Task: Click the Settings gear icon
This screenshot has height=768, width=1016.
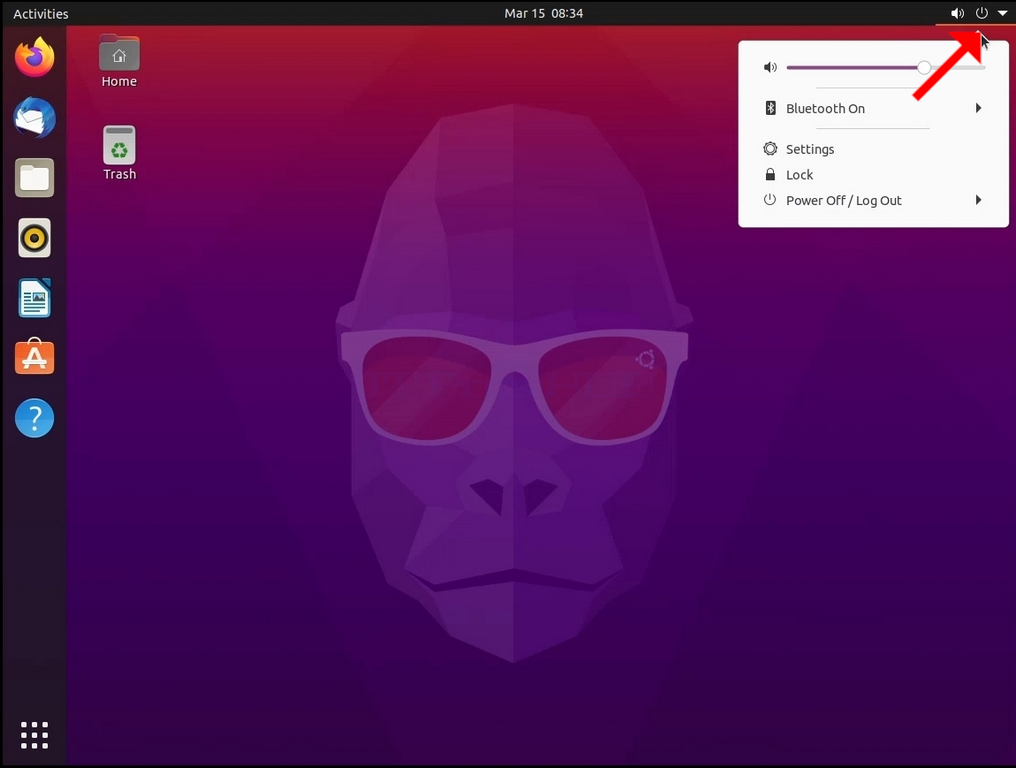Action: coord(770,148)
